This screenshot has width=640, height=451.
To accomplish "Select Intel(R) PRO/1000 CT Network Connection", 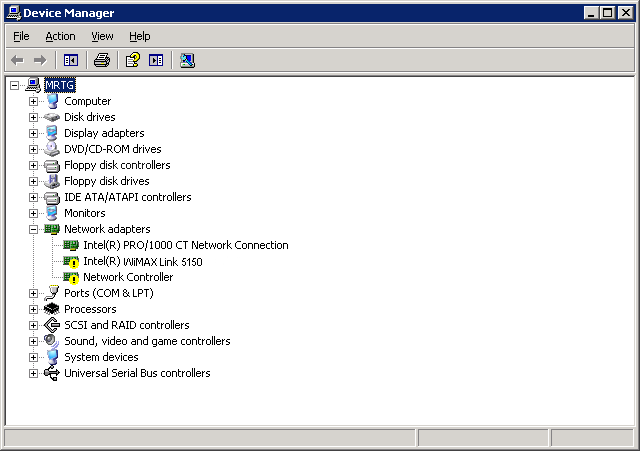I will click(186, 245).
